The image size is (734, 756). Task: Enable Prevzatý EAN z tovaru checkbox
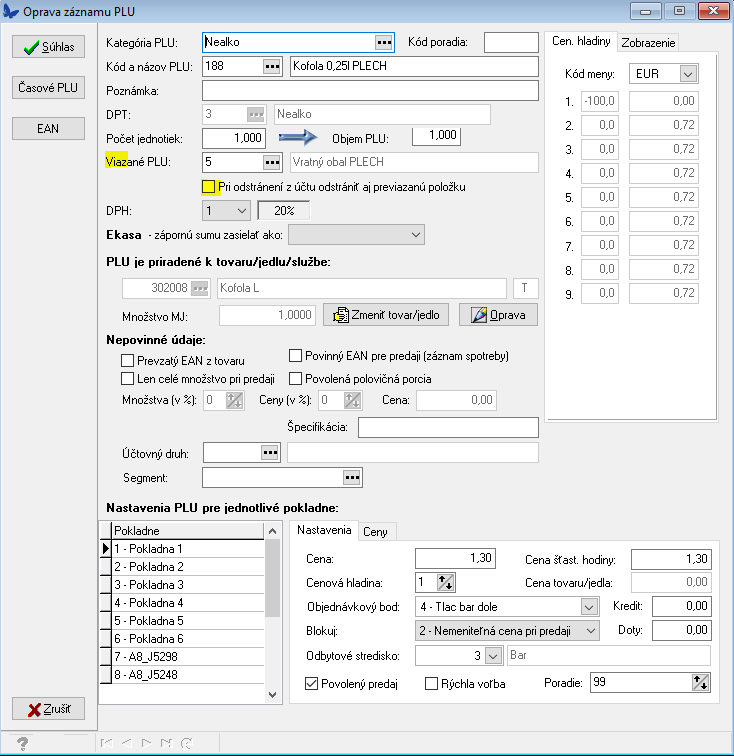[127, 361]
